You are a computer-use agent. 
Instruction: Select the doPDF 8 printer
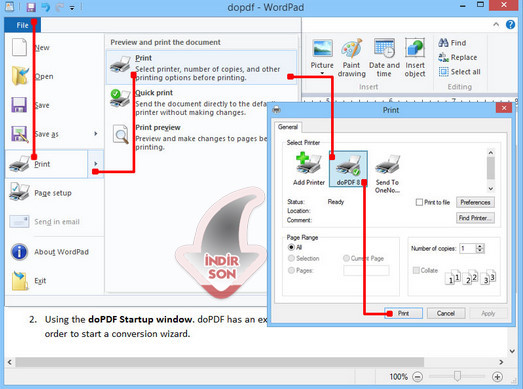coord(348,169)
